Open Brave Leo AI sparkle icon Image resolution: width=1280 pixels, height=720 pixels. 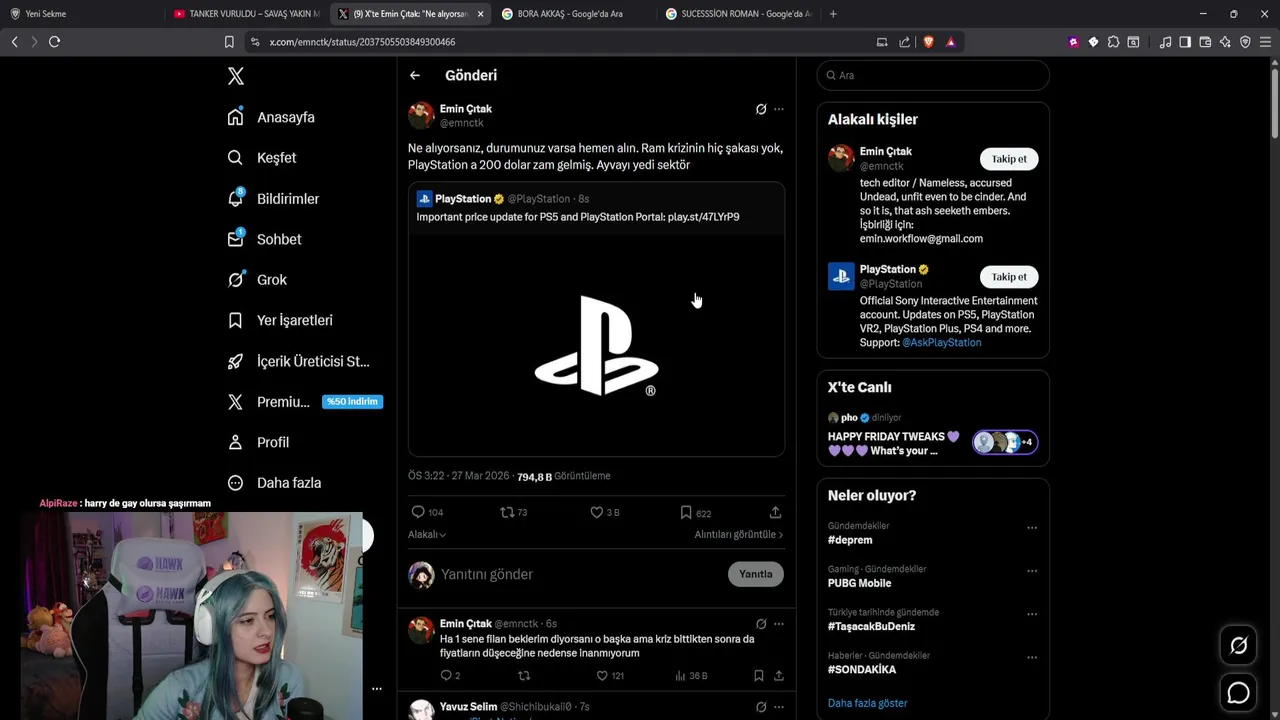pyautogui.click(x=1225, y=42)
